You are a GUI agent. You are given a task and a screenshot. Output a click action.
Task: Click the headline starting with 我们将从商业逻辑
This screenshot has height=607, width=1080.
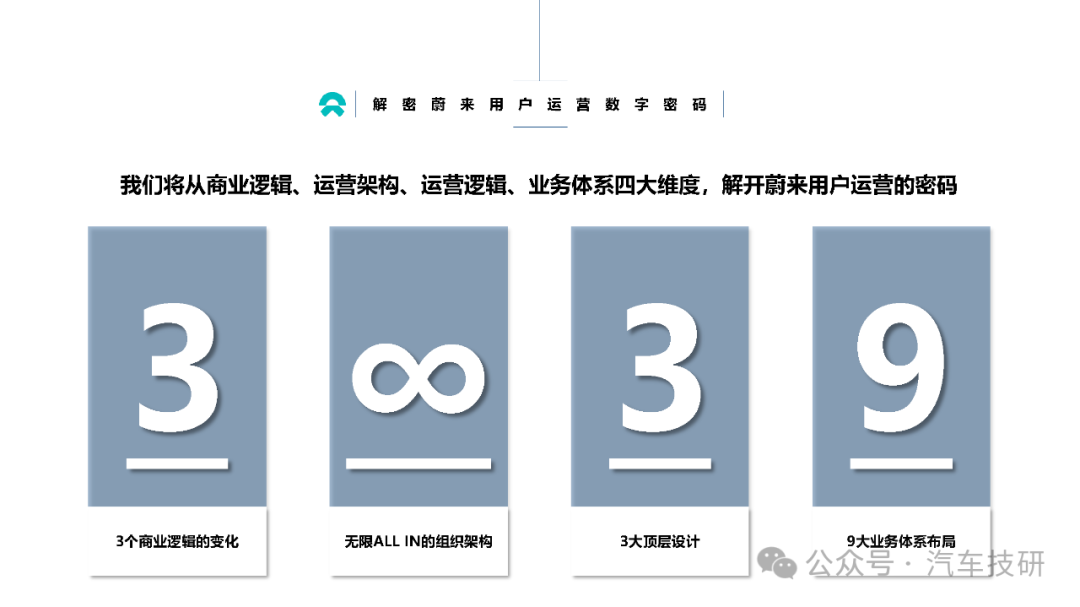(x=539, y=185)
